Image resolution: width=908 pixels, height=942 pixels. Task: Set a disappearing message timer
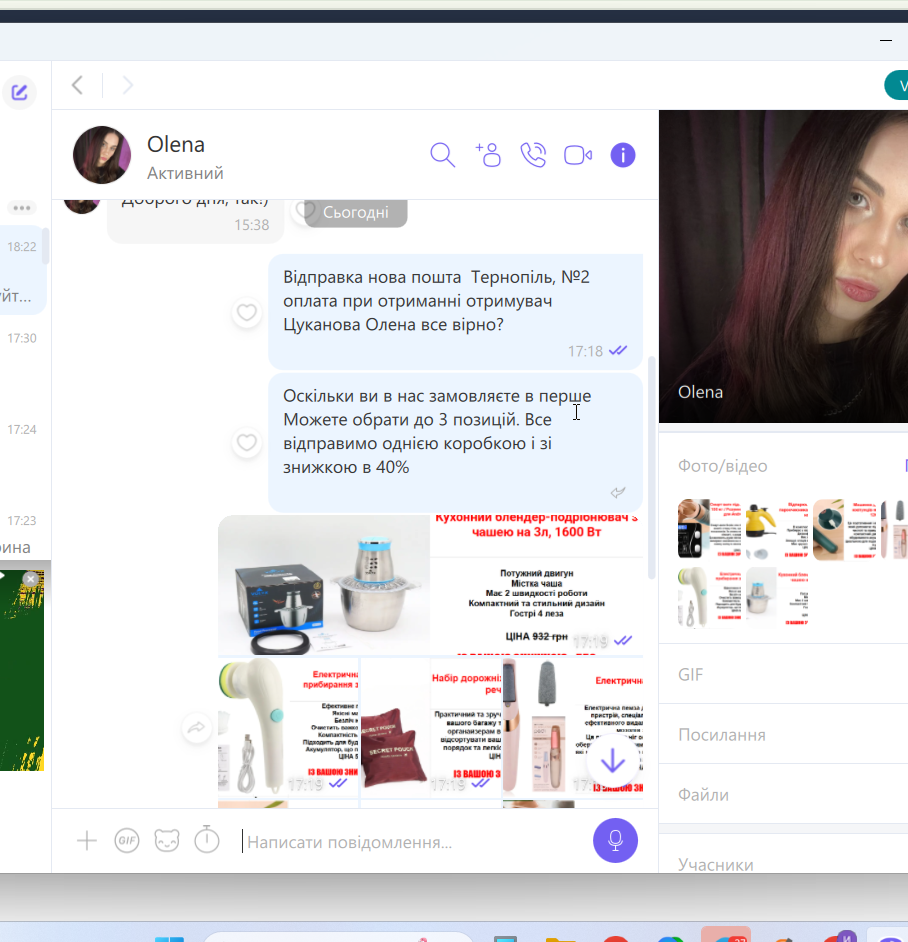(207, 840)
